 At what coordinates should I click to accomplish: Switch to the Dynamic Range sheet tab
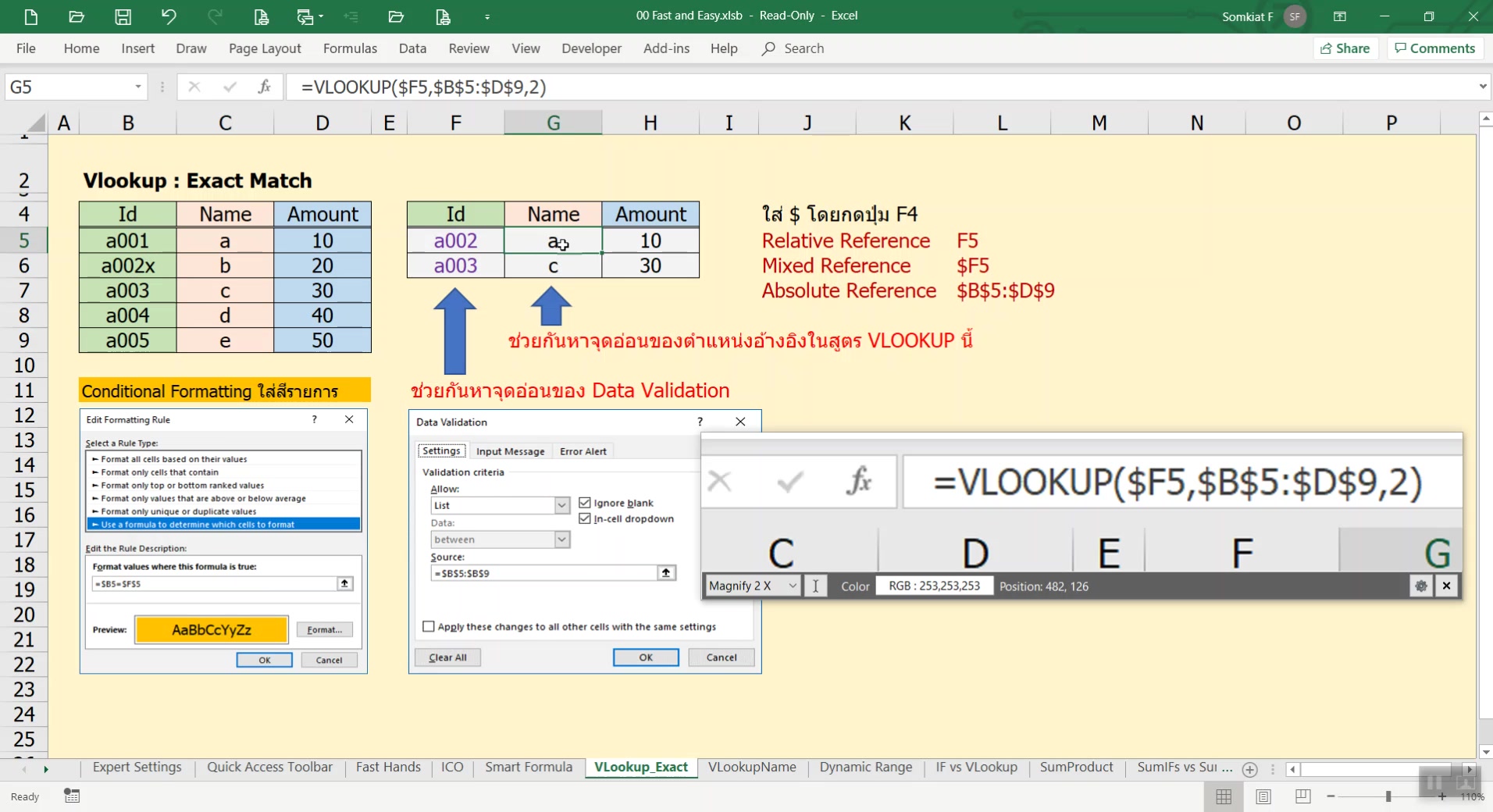point(866,767)
